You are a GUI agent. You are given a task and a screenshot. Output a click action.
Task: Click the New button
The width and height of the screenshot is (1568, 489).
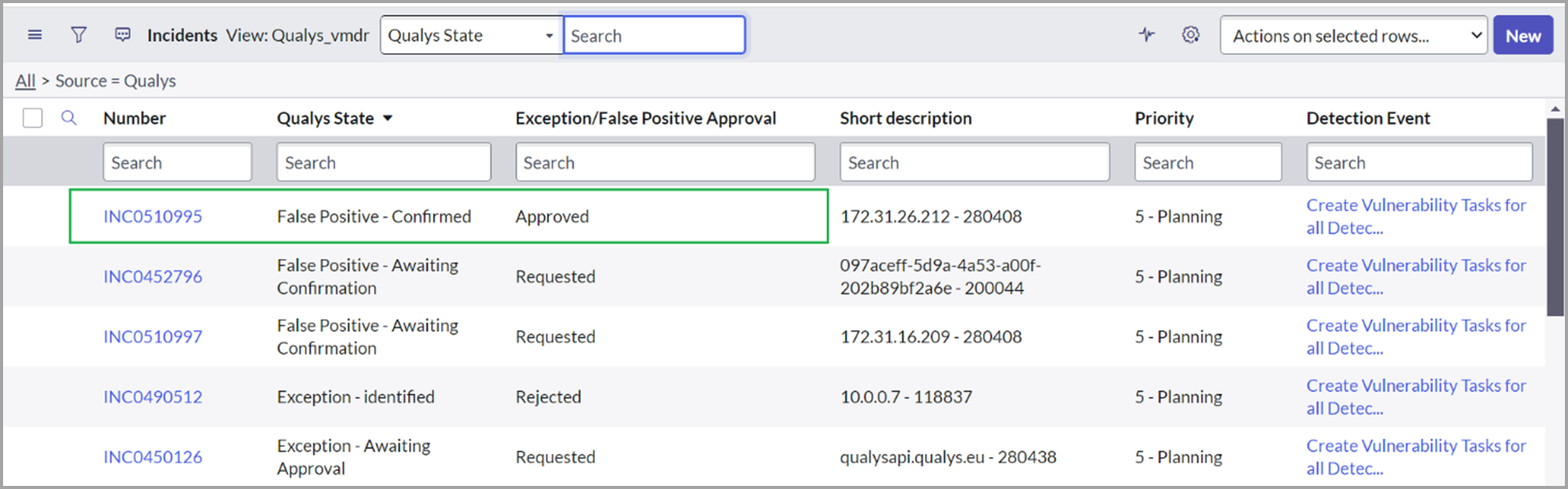click(1522, 36)
